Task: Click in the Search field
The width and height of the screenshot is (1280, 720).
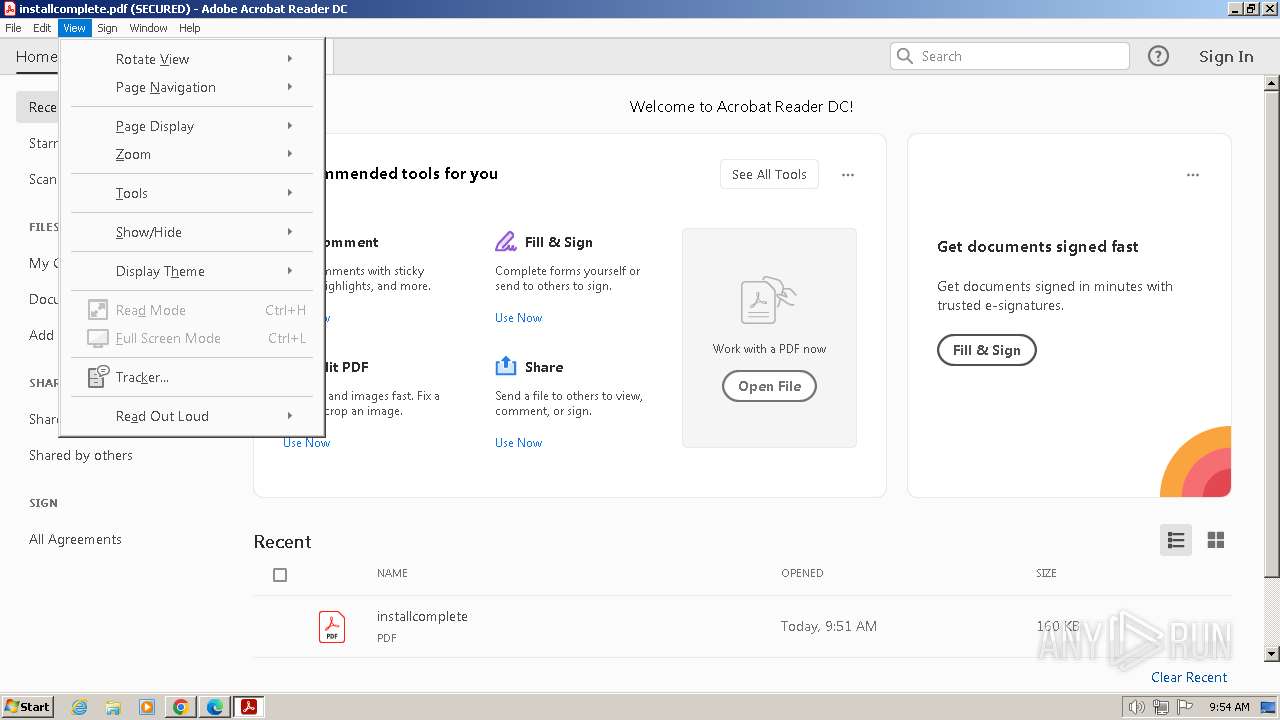Action: click(x=1010, y=56)
